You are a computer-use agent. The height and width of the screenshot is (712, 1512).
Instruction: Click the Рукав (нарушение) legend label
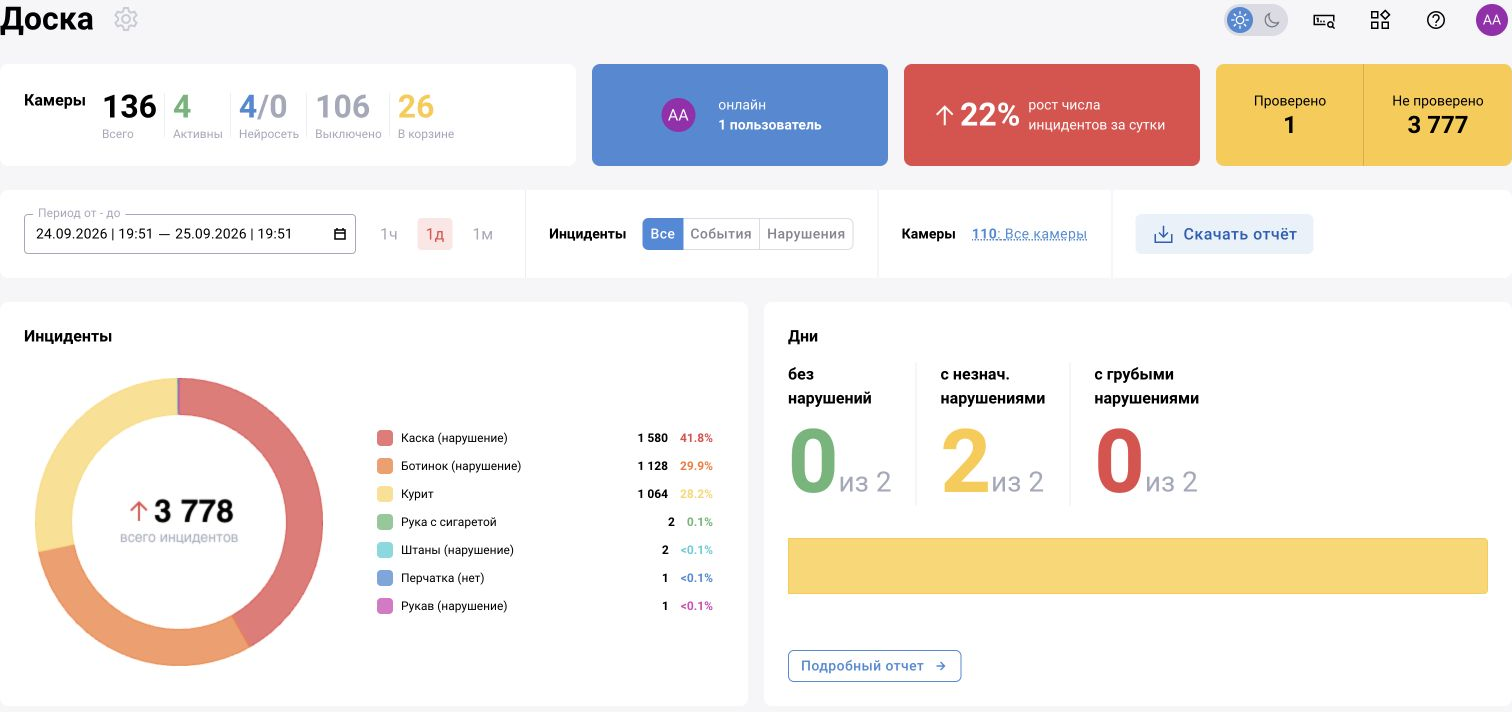coord(454,606)
